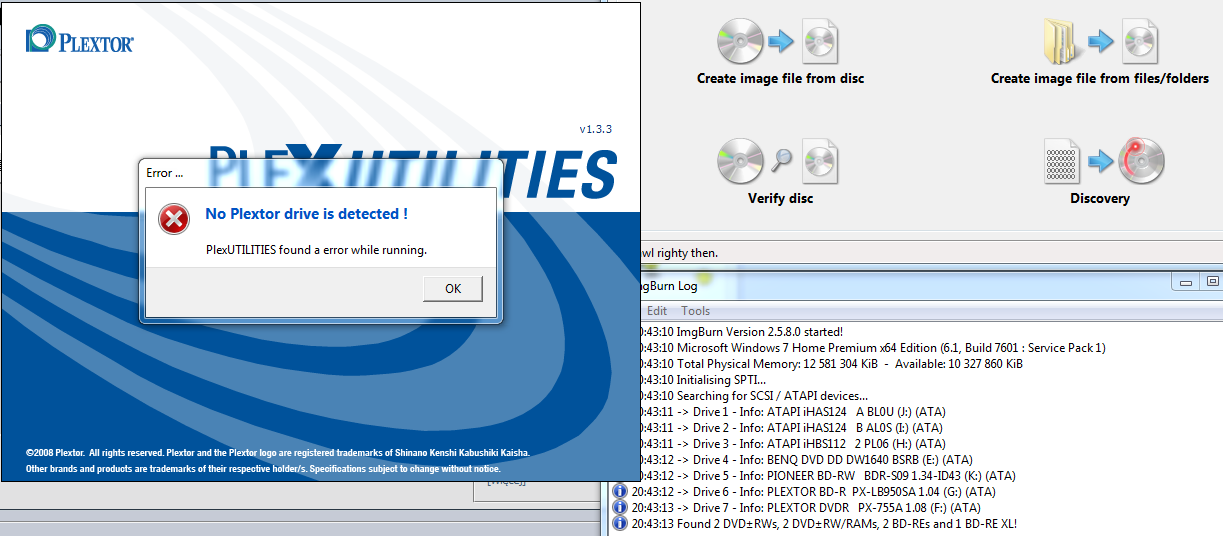Image resolution: width=1223 pixels, height=536 pixels.
Task: Click OK in the Error dialog
Action: click(x=453, y=288)
